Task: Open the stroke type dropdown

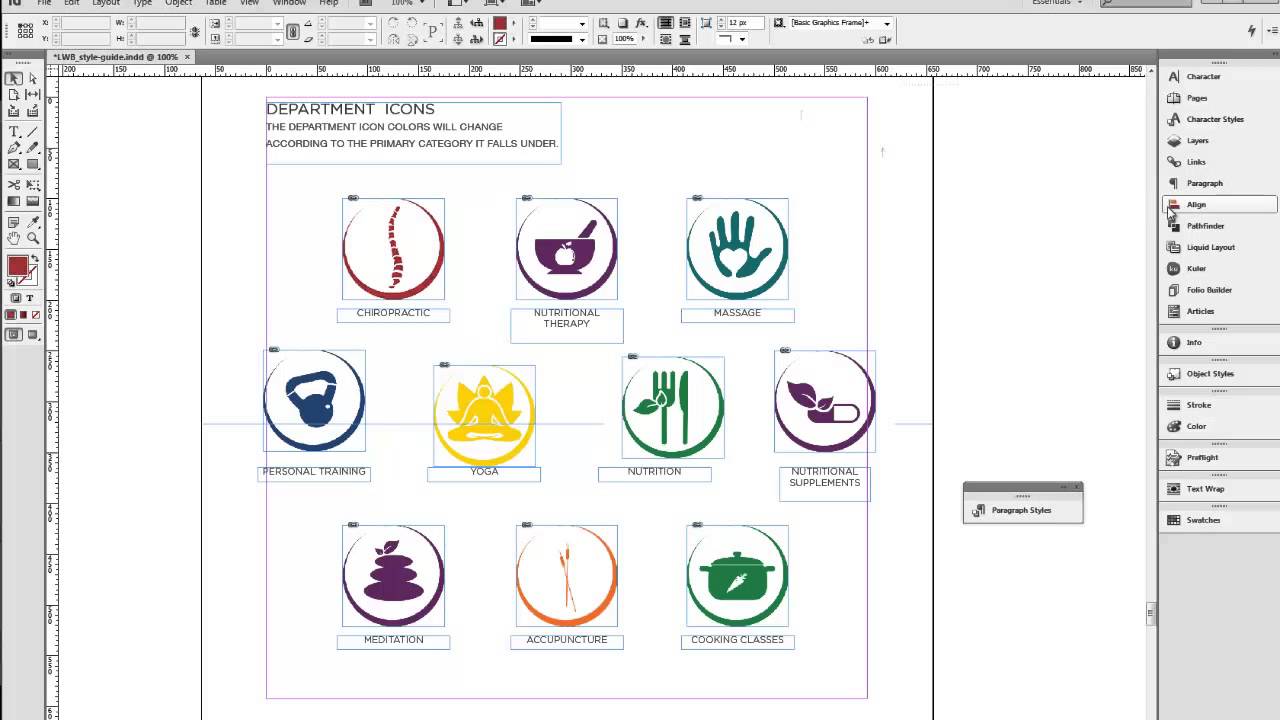Action: coord(582,39)
